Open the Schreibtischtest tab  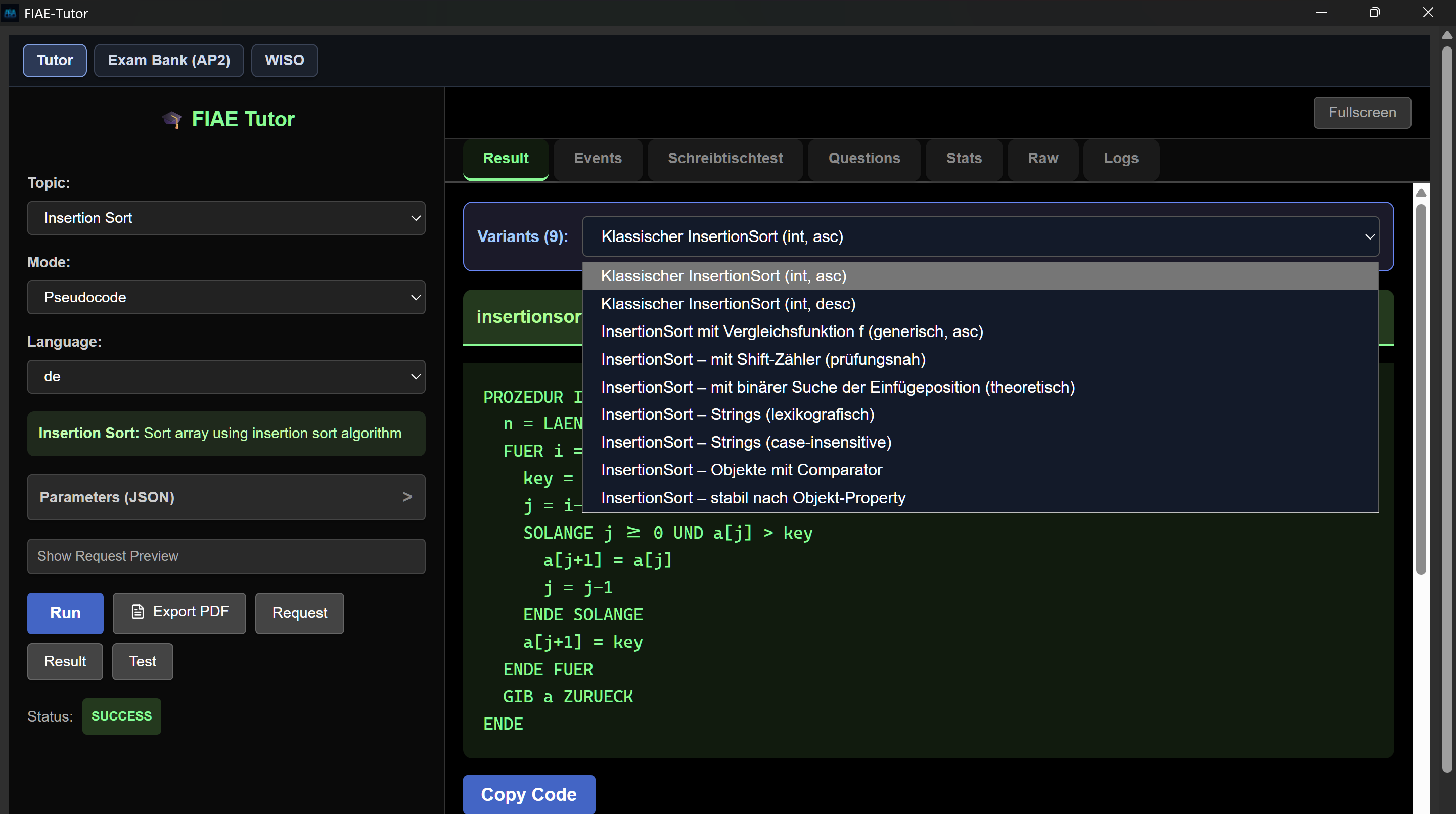725,159
